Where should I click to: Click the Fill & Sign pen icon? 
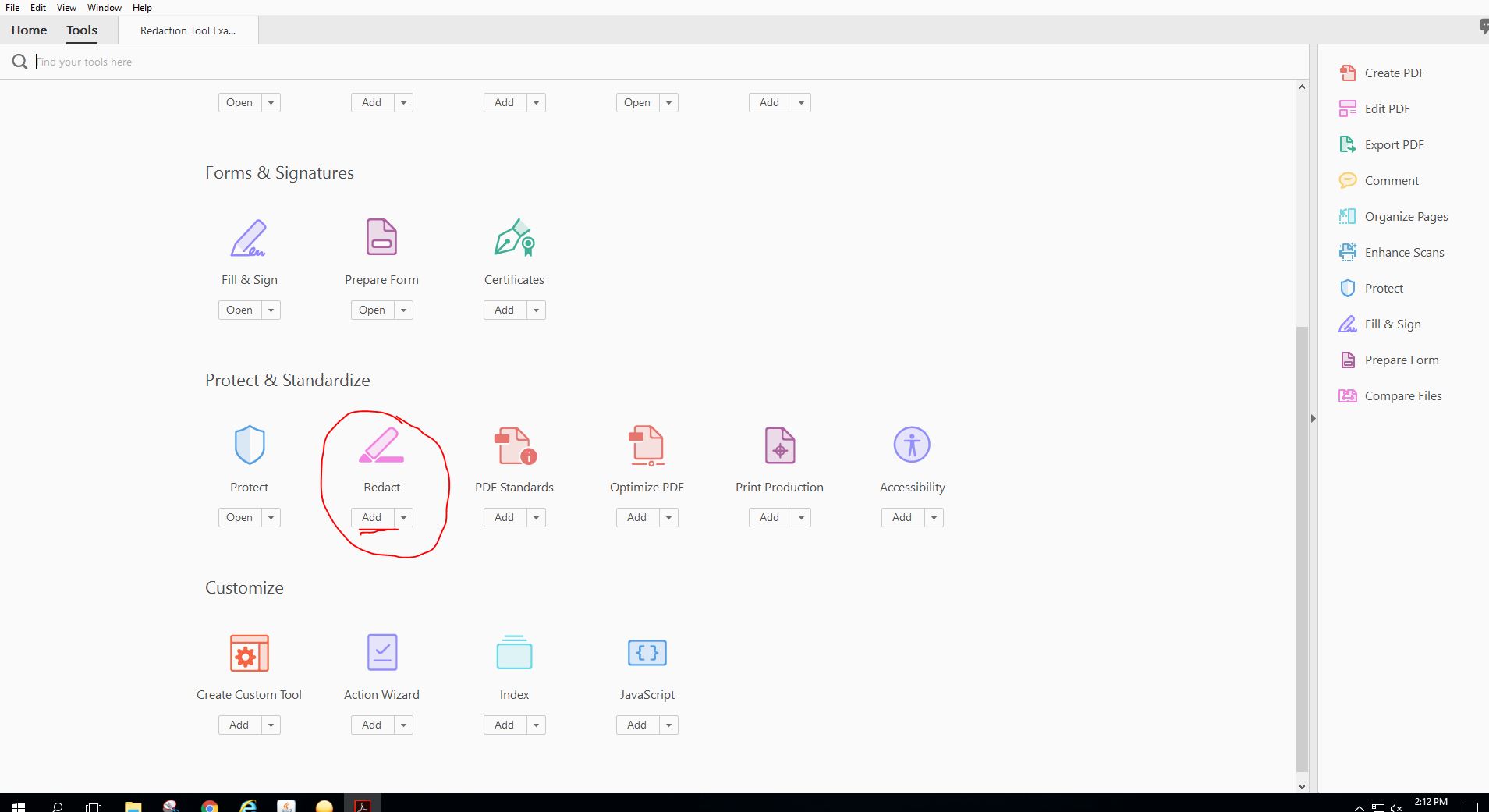coord(248,238)
